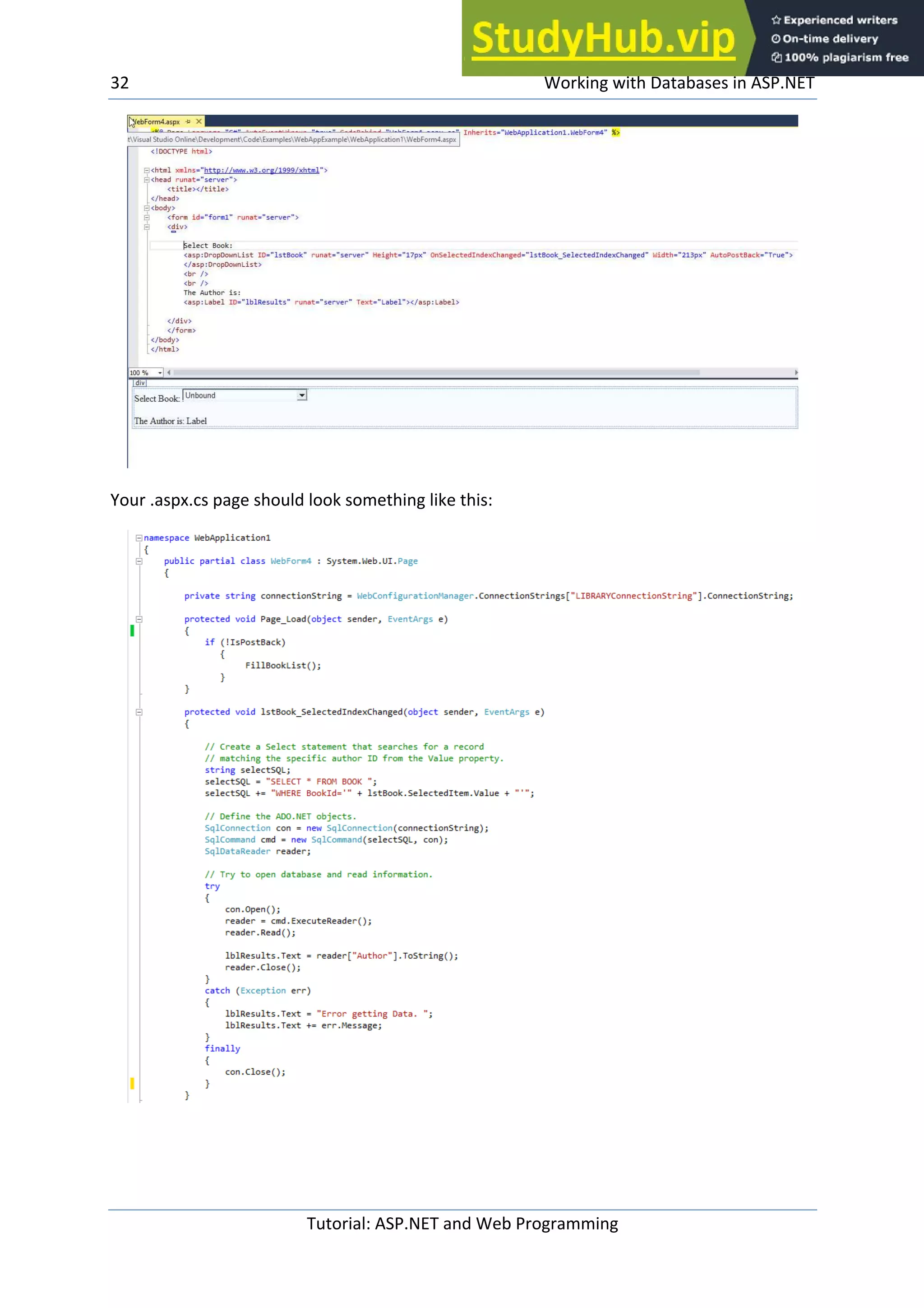Click the 'if (!IsPostBack)' code line
924x1308 pixels.
245,642
